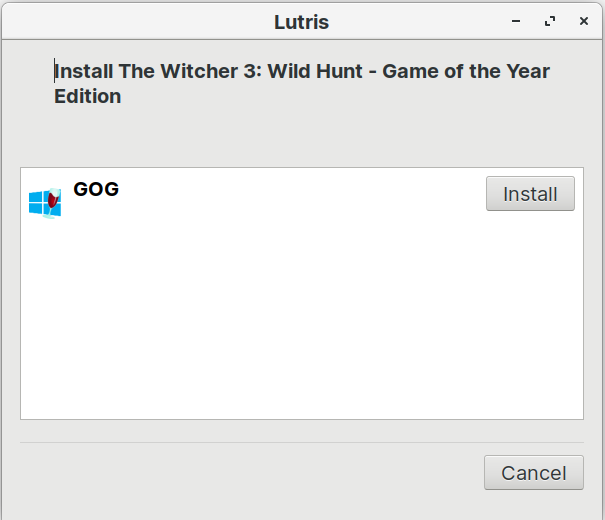The image size is (605, 520).
Task: Click the Windows-logo Wine icon beside GOG
Action: (x=38, y=205)
